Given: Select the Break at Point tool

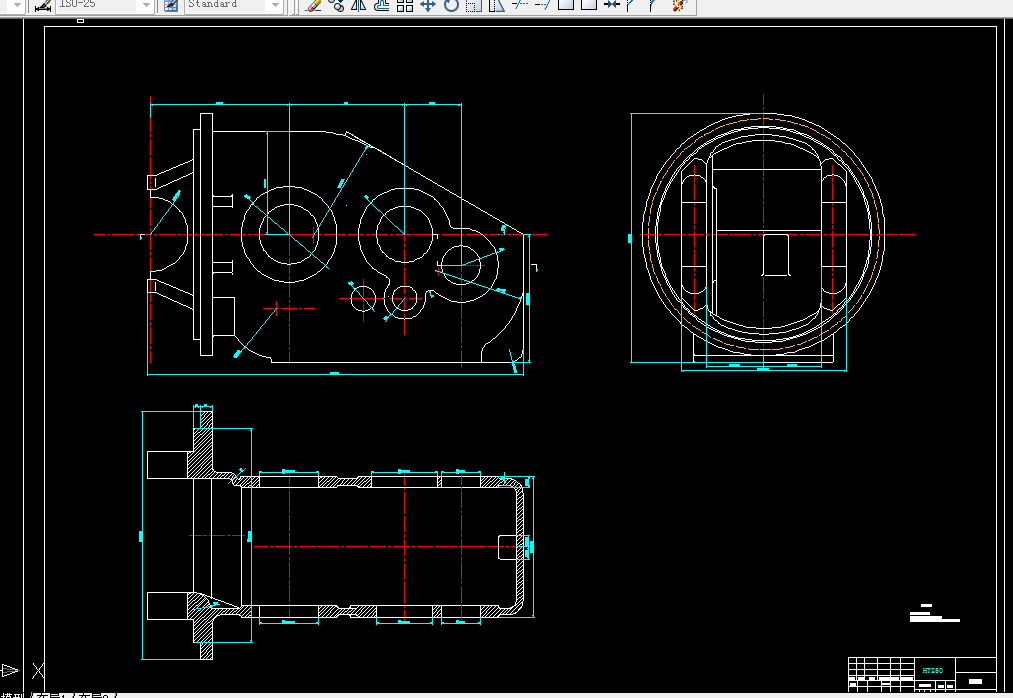Looking at the screenshot, I should [x=565, y=5].
